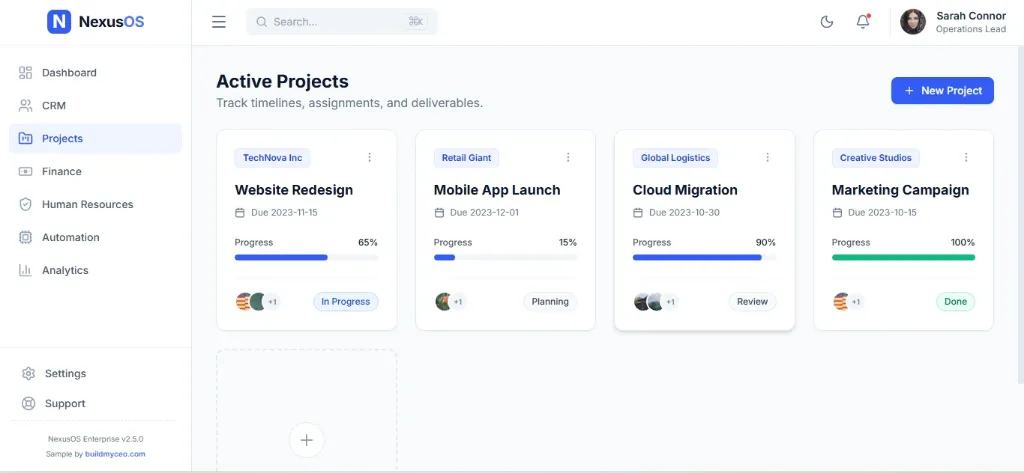Open options menu for Website Redesign card
Screen dimensions: 1024x473
point(369,158)
